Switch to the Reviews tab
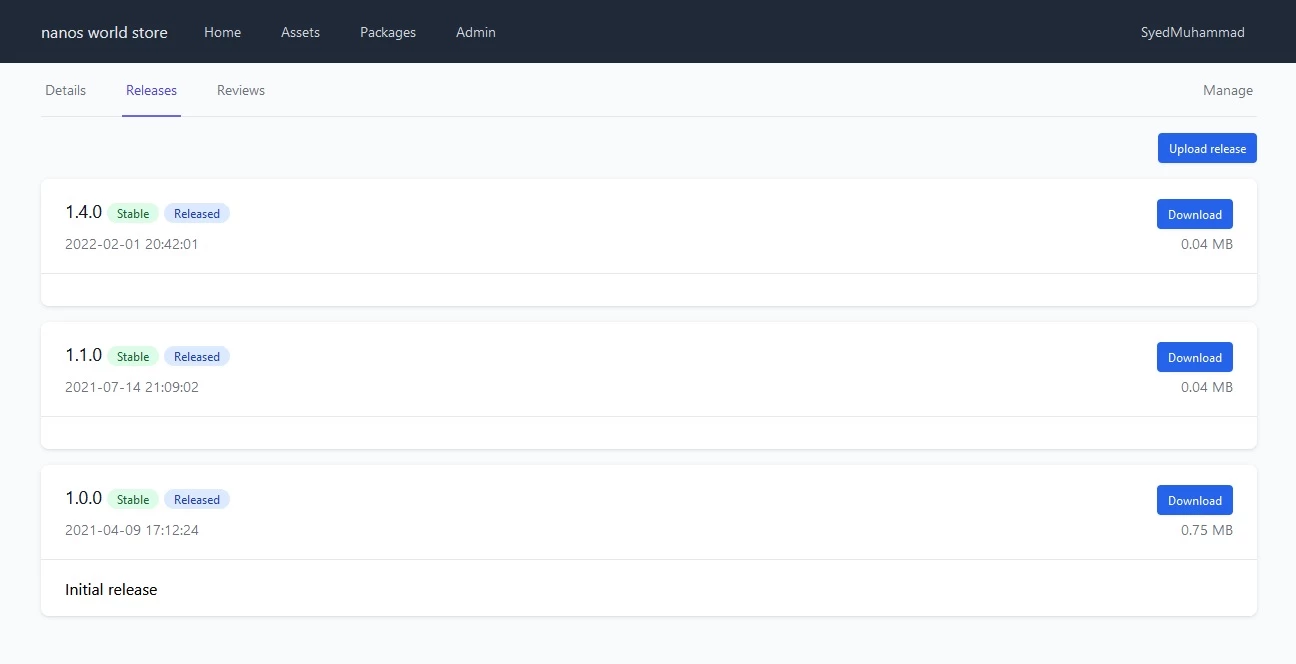This screenshot has width=1296, height=664. point(241,90)
